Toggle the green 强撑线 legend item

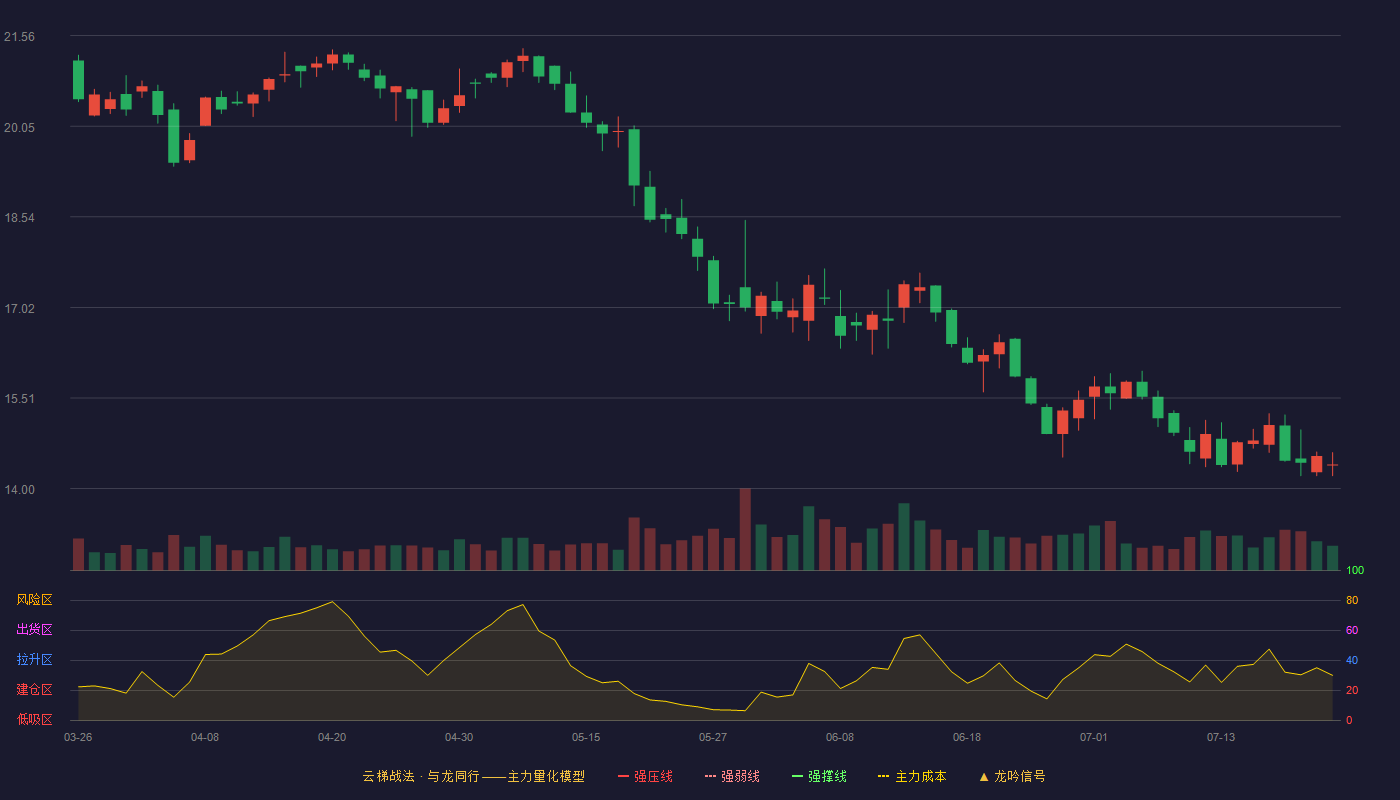point(819,776)
